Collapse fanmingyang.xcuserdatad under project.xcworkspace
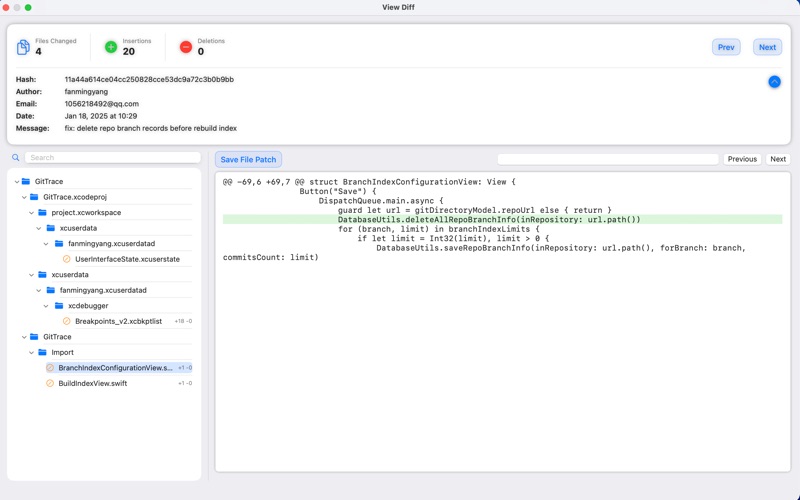The width and height of the screenshot is (800, 500). click(x=46, y=244)
